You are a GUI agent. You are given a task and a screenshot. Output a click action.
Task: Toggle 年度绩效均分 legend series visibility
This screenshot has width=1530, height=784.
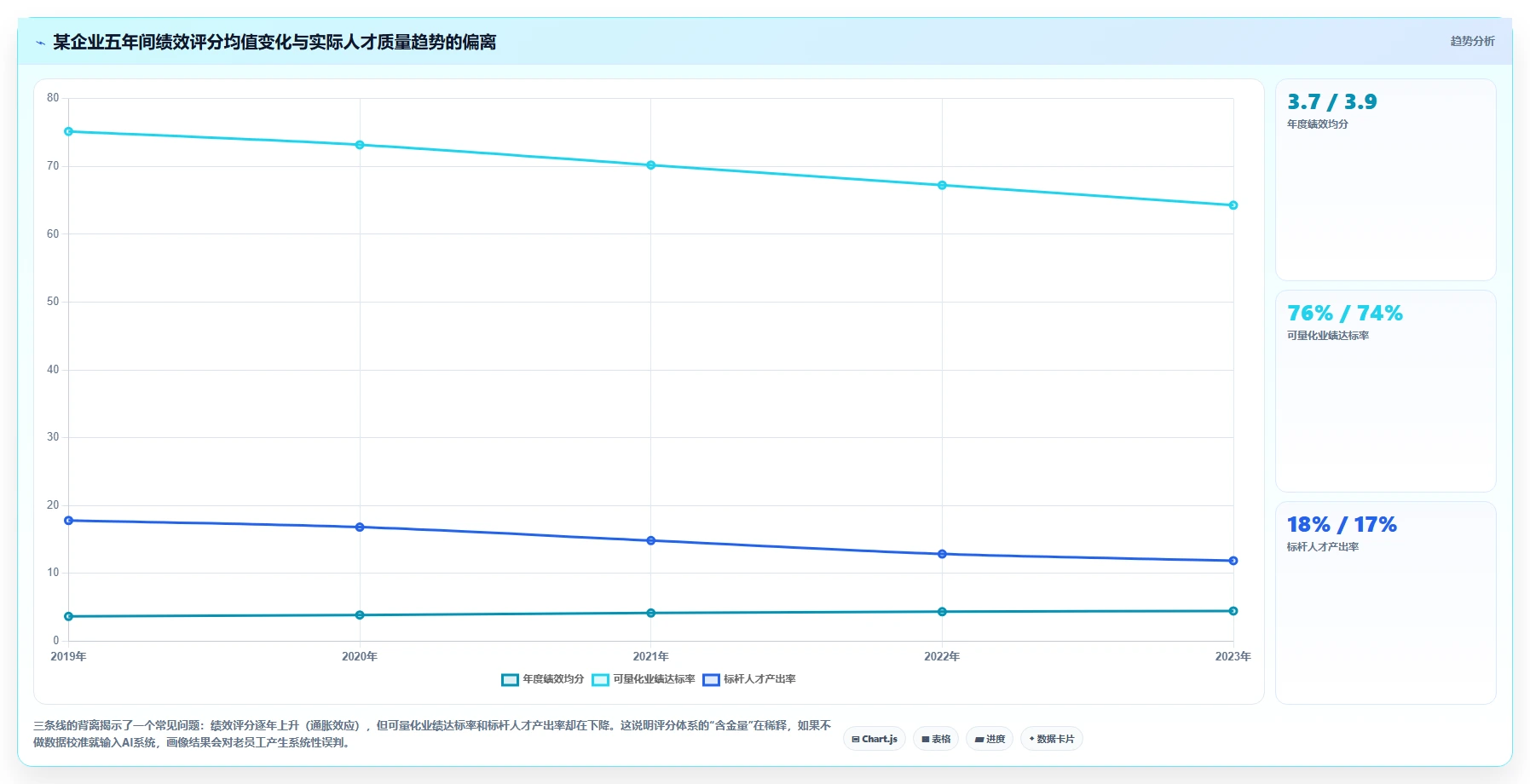543,679
